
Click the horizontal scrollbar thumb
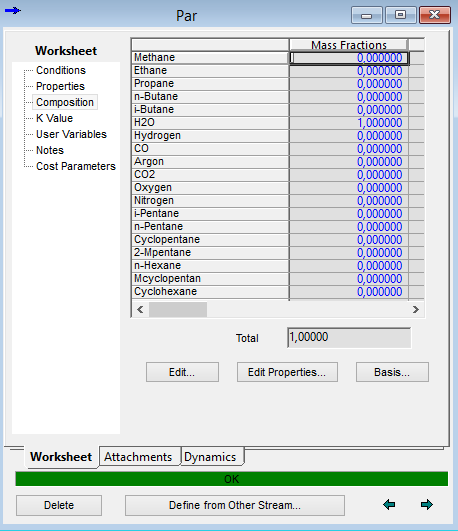click(178, 310)
